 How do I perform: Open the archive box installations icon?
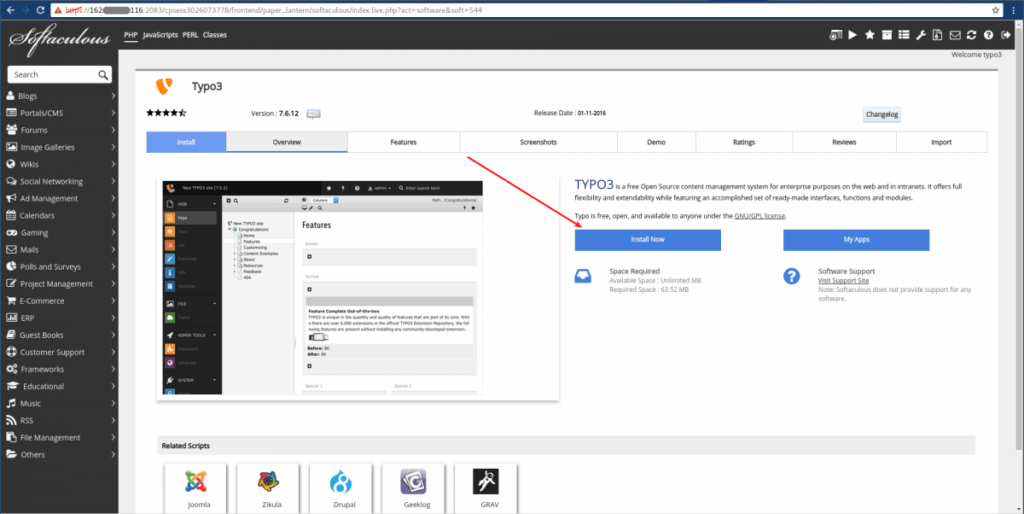[x=887, y=35]
